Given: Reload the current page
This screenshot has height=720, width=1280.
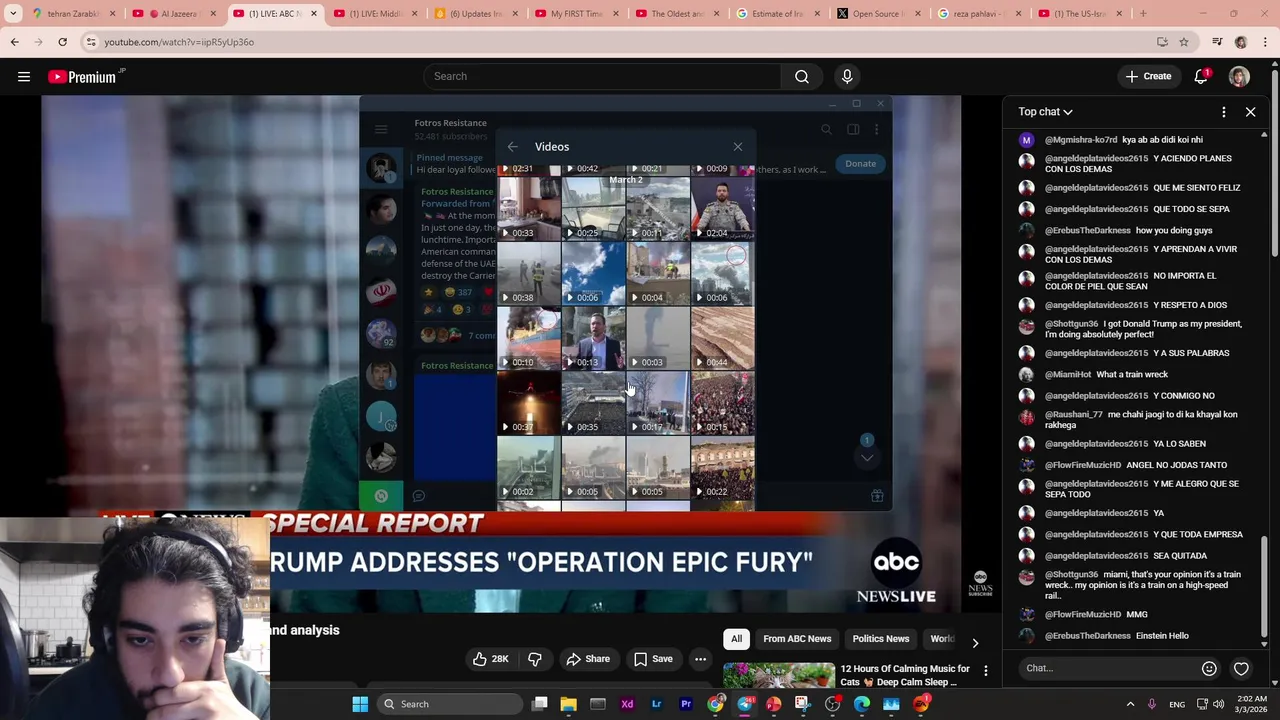Looking at the screenshot, I should [62, 42].
